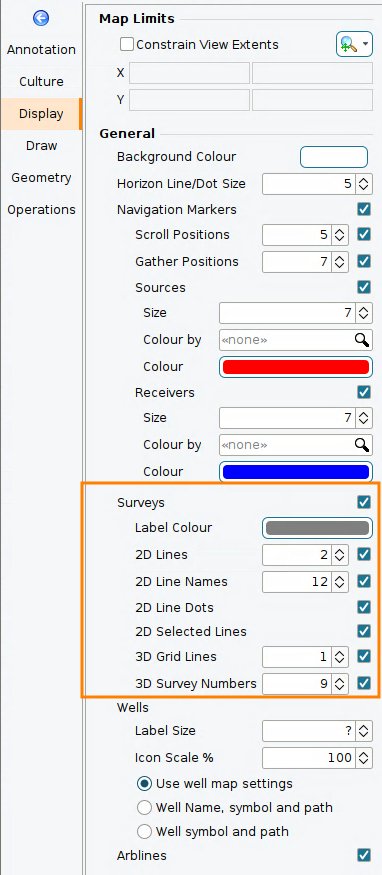Click the blue back arrow icon
The image size is (382, 875).
point(41,18)
